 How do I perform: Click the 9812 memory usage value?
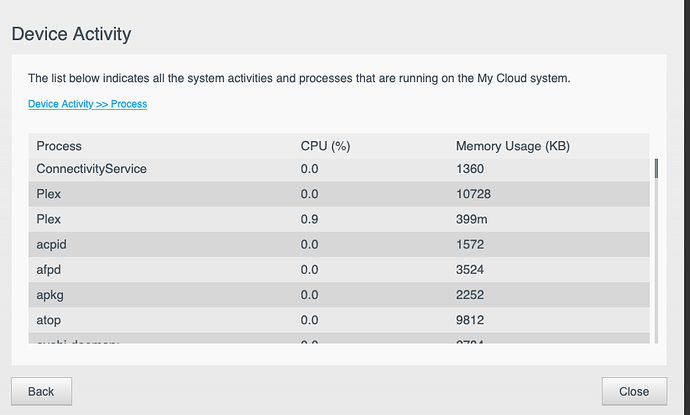[470, 319]
